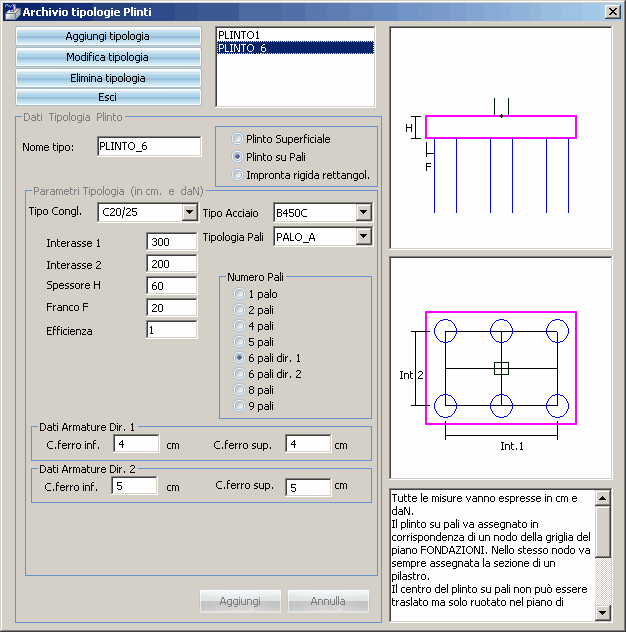Click the Esci button
Viewport: 626px width, 632px height.
(108, 97)
